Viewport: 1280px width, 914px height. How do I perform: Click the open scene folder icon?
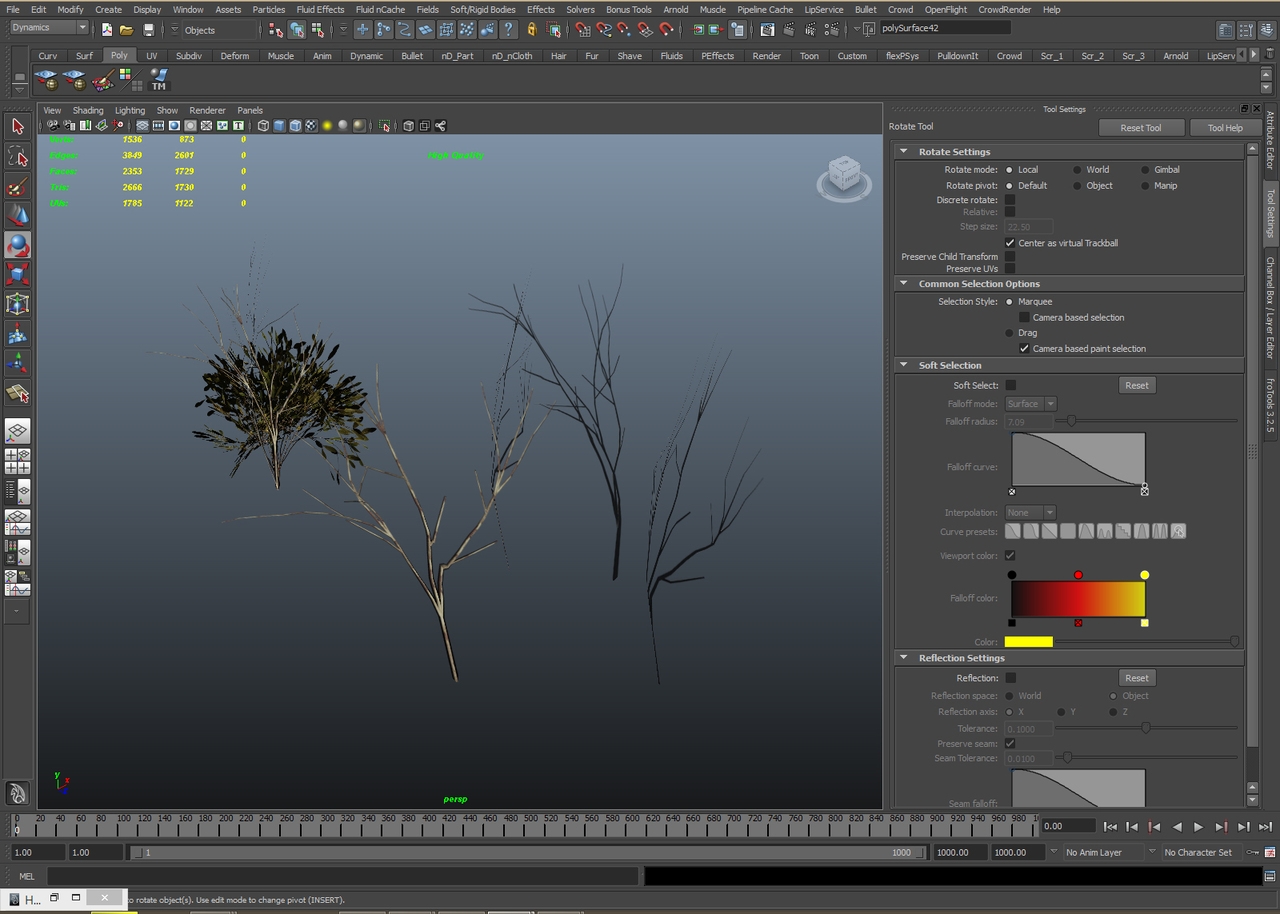[127, 30]
